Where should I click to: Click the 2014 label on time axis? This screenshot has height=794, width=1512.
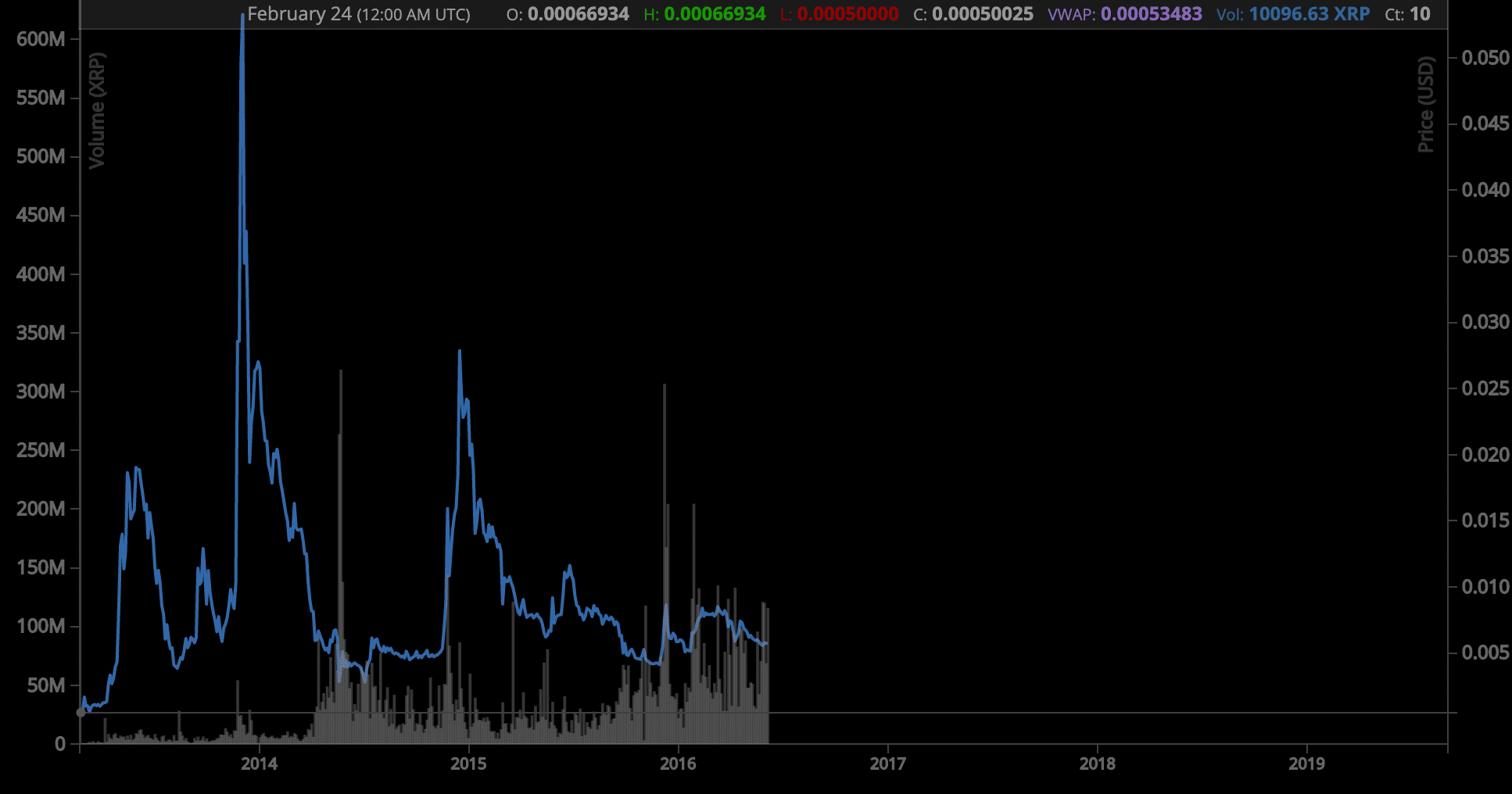point(259,764)
